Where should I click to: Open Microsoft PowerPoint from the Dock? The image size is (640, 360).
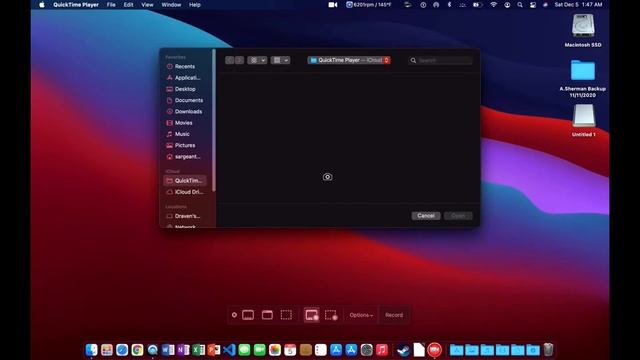214,350
